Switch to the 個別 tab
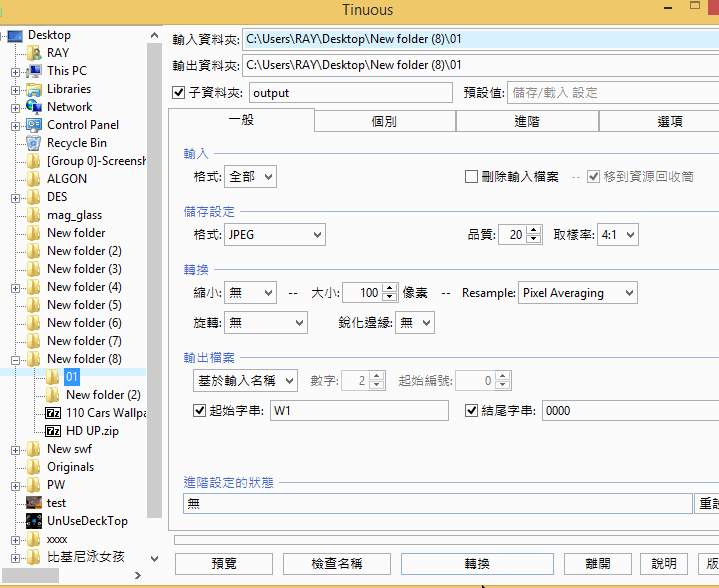The height and width of the screenshot is (588, 719). (x=384, y=122)
